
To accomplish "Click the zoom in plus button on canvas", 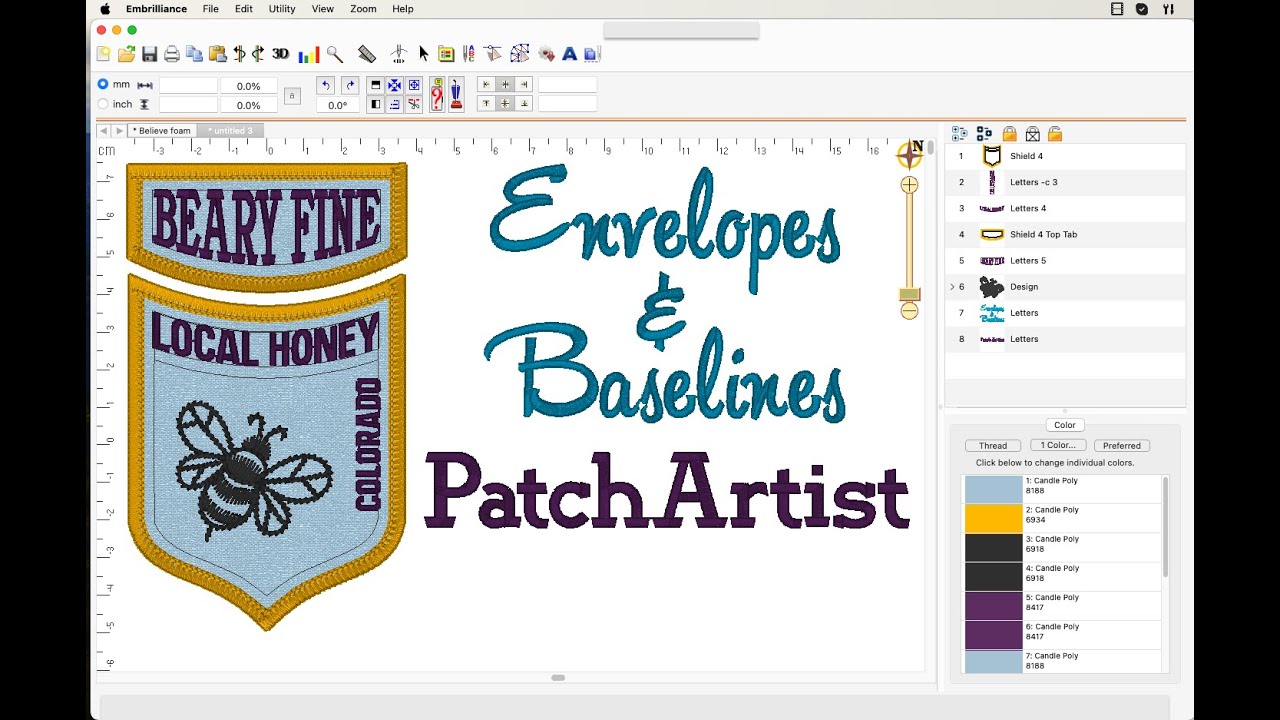I will pyautogui.click(x=909, y=185).
